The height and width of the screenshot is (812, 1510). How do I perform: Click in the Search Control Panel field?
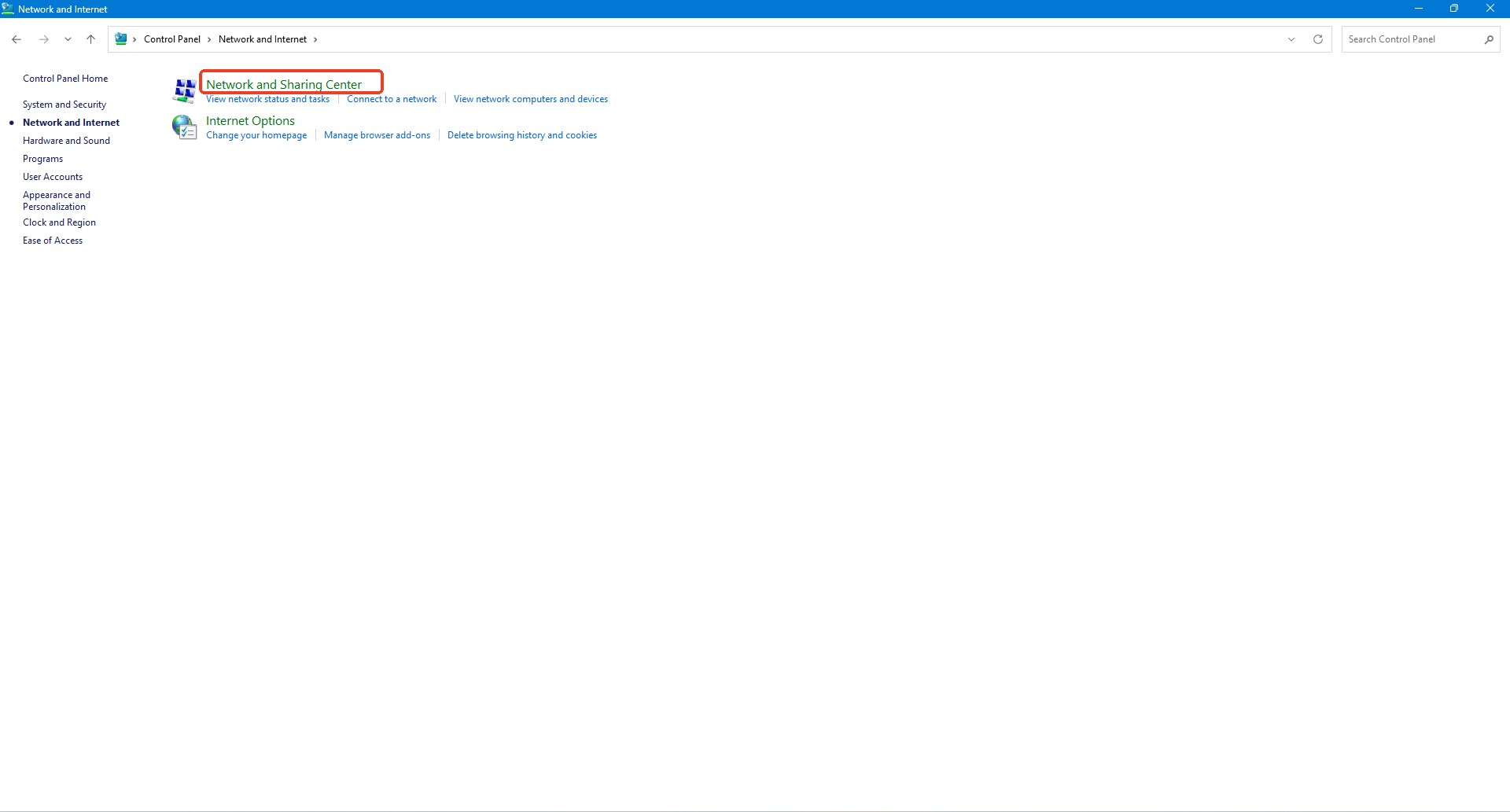1412,39
